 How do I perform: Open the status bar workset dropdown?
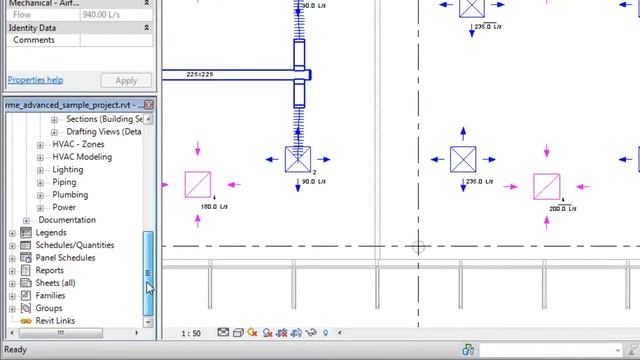(618, 350)
